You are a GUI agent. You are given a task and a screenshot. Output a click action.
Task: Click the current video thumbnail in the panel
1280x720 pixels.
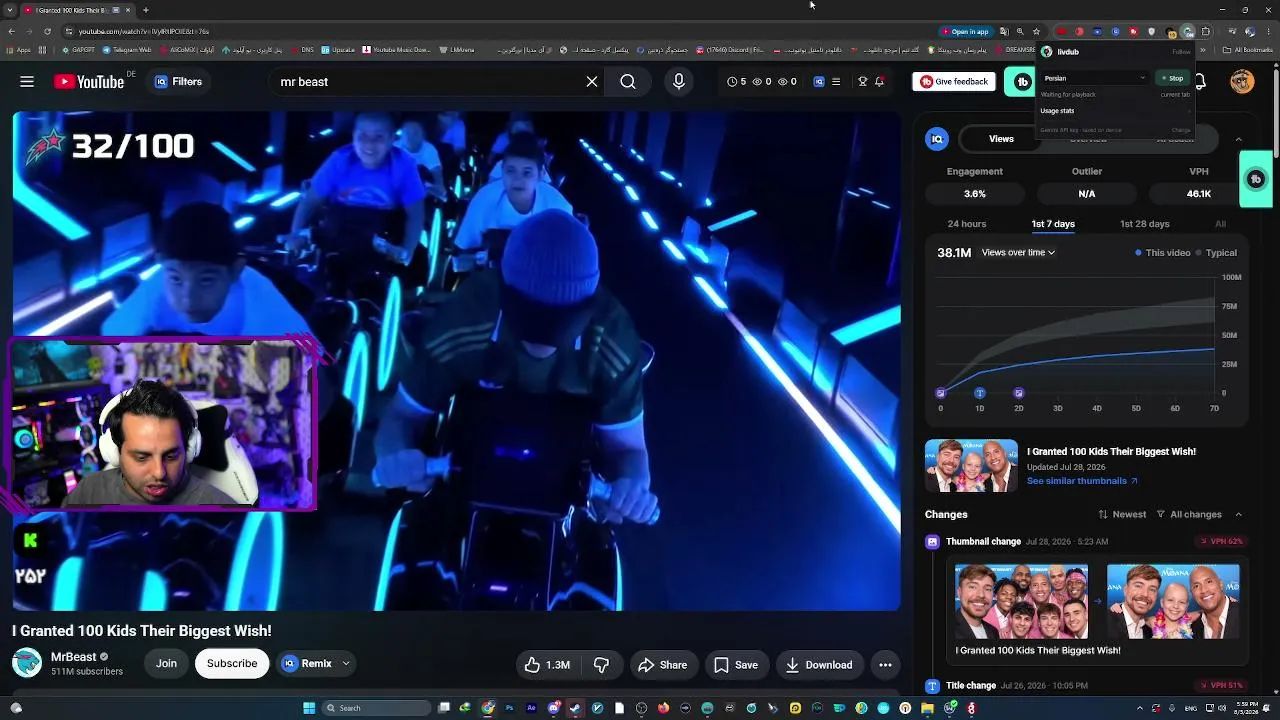click(971, 466)
